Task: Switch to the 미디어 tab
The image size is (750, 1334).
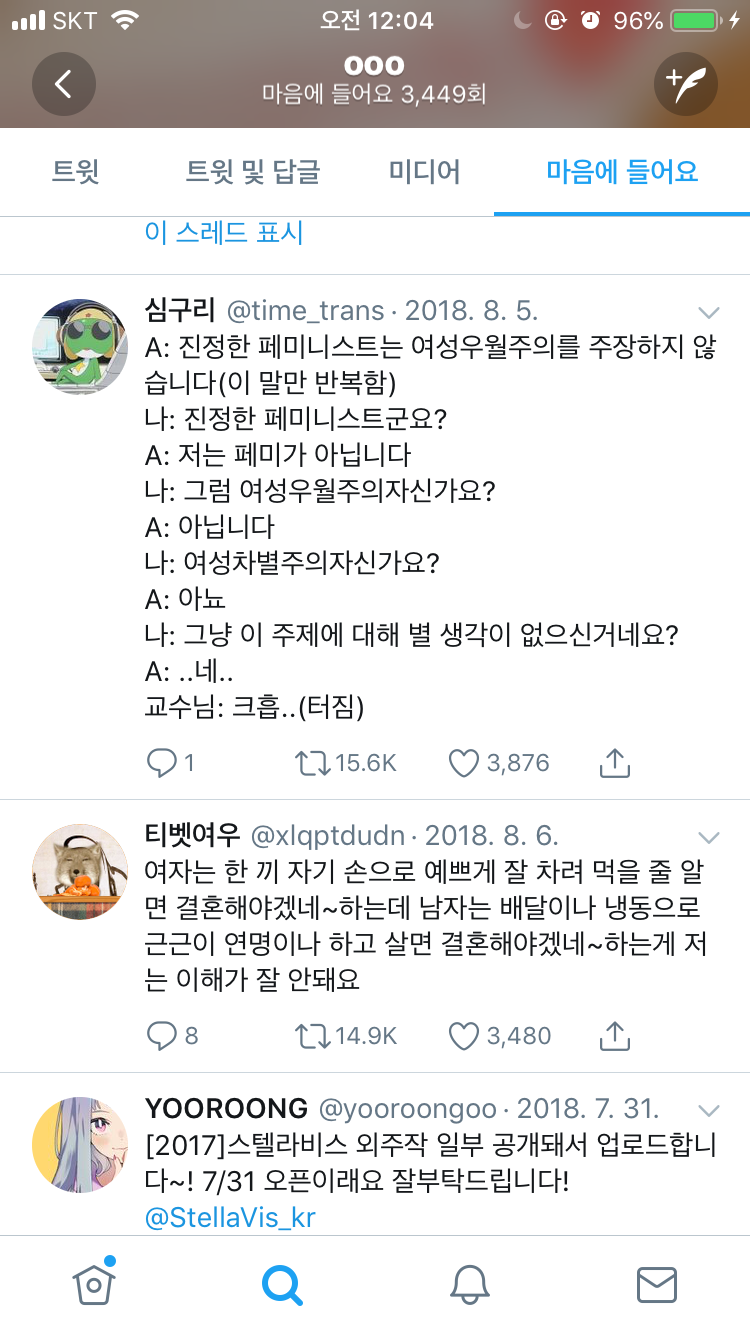Action: (425, 172)
